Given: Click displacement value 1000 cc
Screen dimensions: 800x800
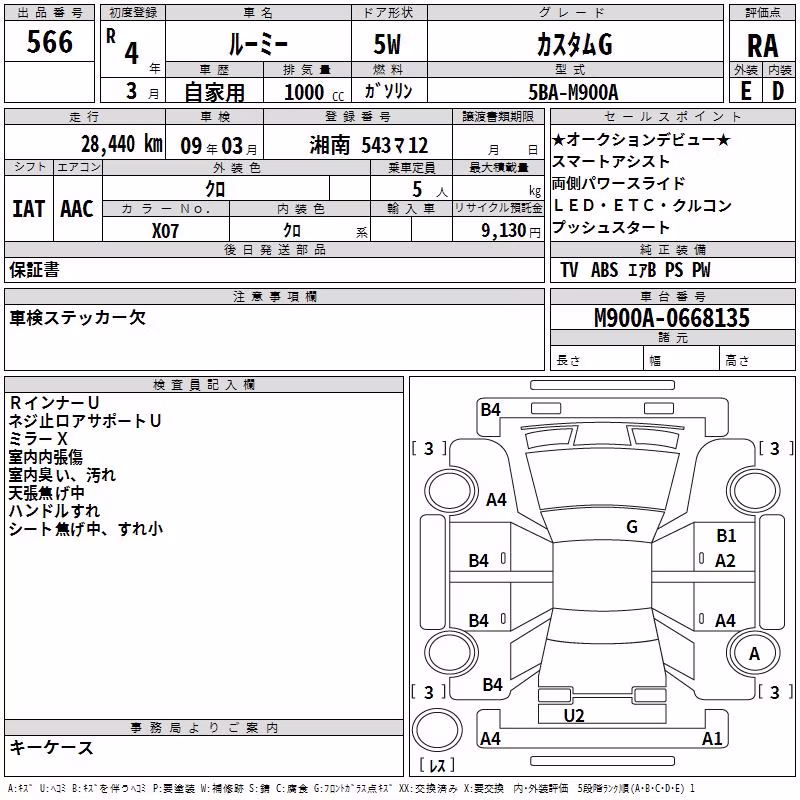Looking at the screenshot, I should (314, 92).
